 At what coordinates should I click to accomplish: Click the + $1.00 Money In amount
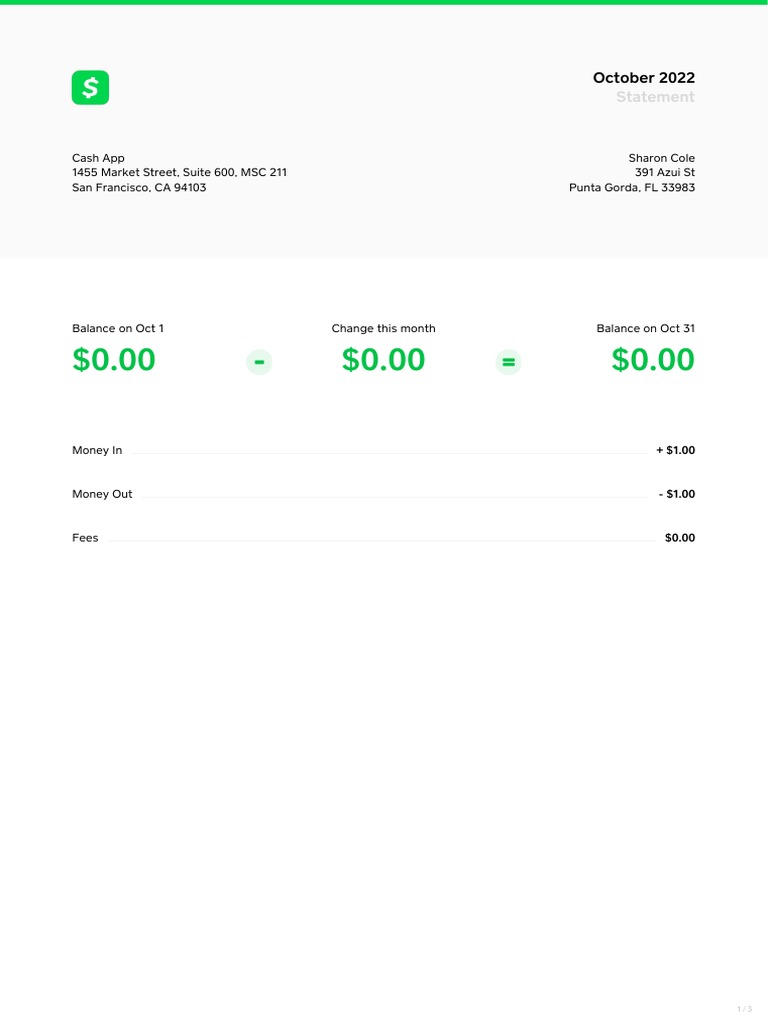(675, 450)
